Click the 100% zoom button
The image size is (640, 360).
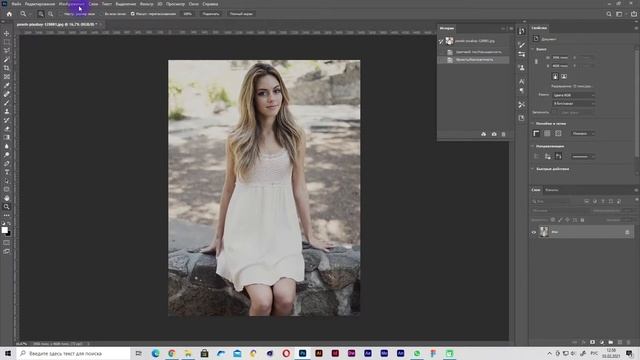pos(187,14)
